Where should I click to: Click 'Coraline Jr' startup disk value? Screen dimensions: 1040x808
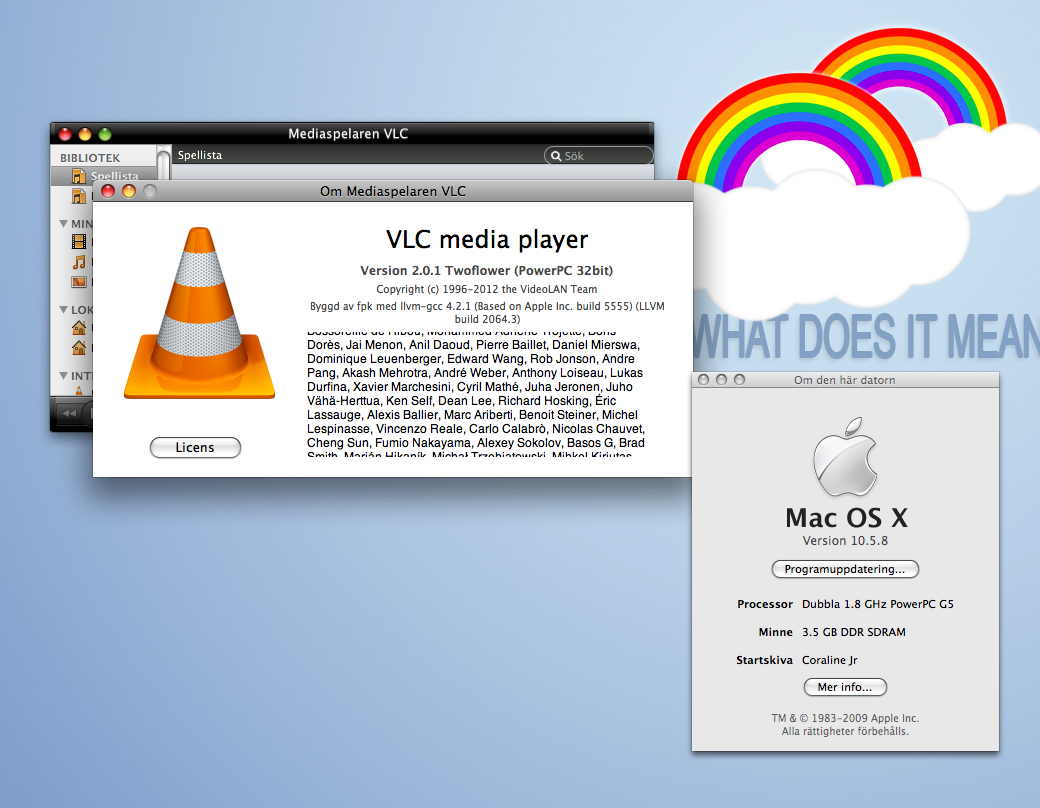click(x=829, y=660)
